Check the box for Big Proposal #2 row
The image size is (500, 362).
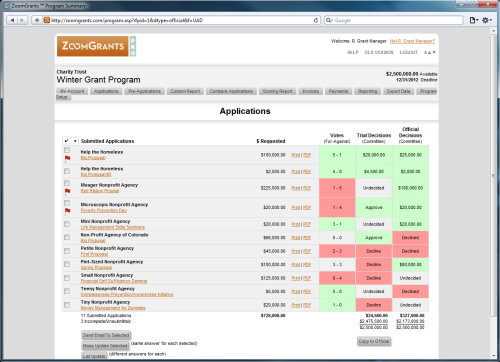tap(67, 171)
